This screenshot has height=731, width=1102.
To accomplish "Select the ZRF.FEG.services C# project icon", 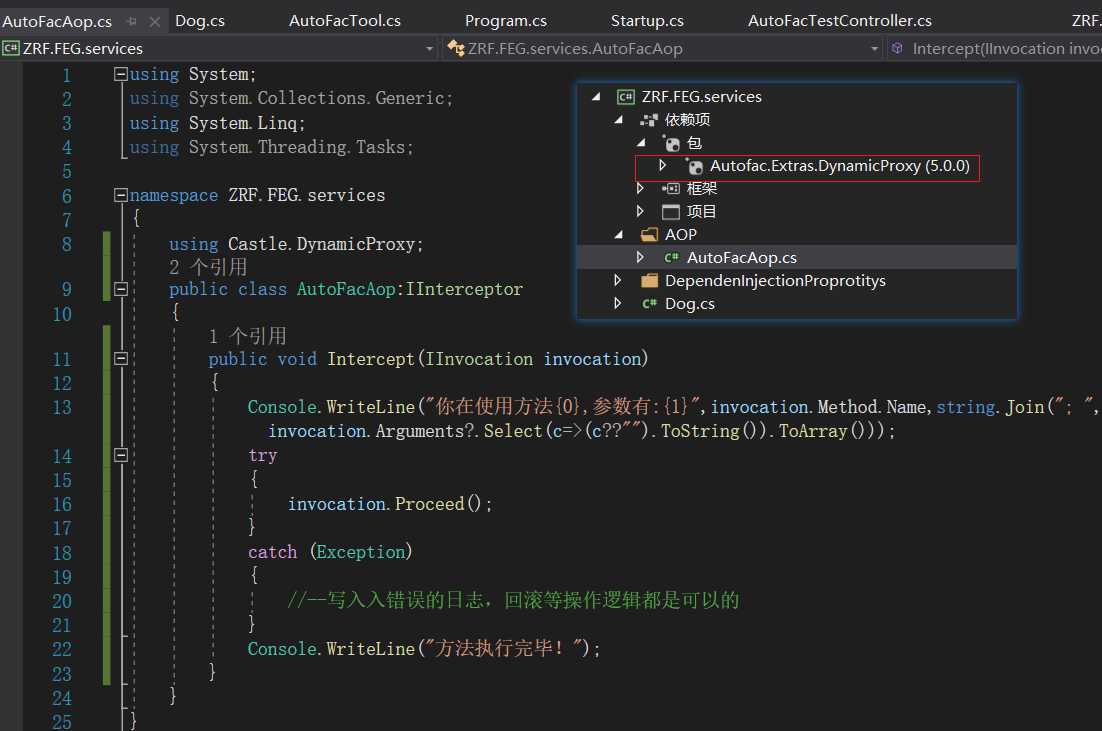I will coord(625,97).
